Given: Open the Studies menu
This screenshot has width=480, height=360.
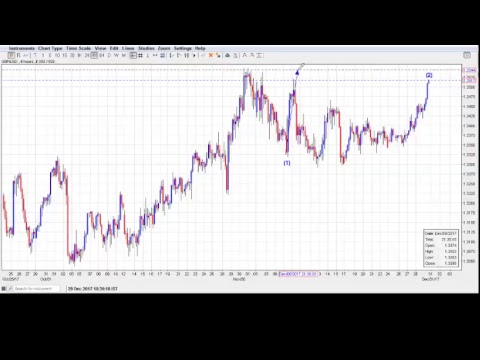Looking at the screenshot, I should [146, 48].
